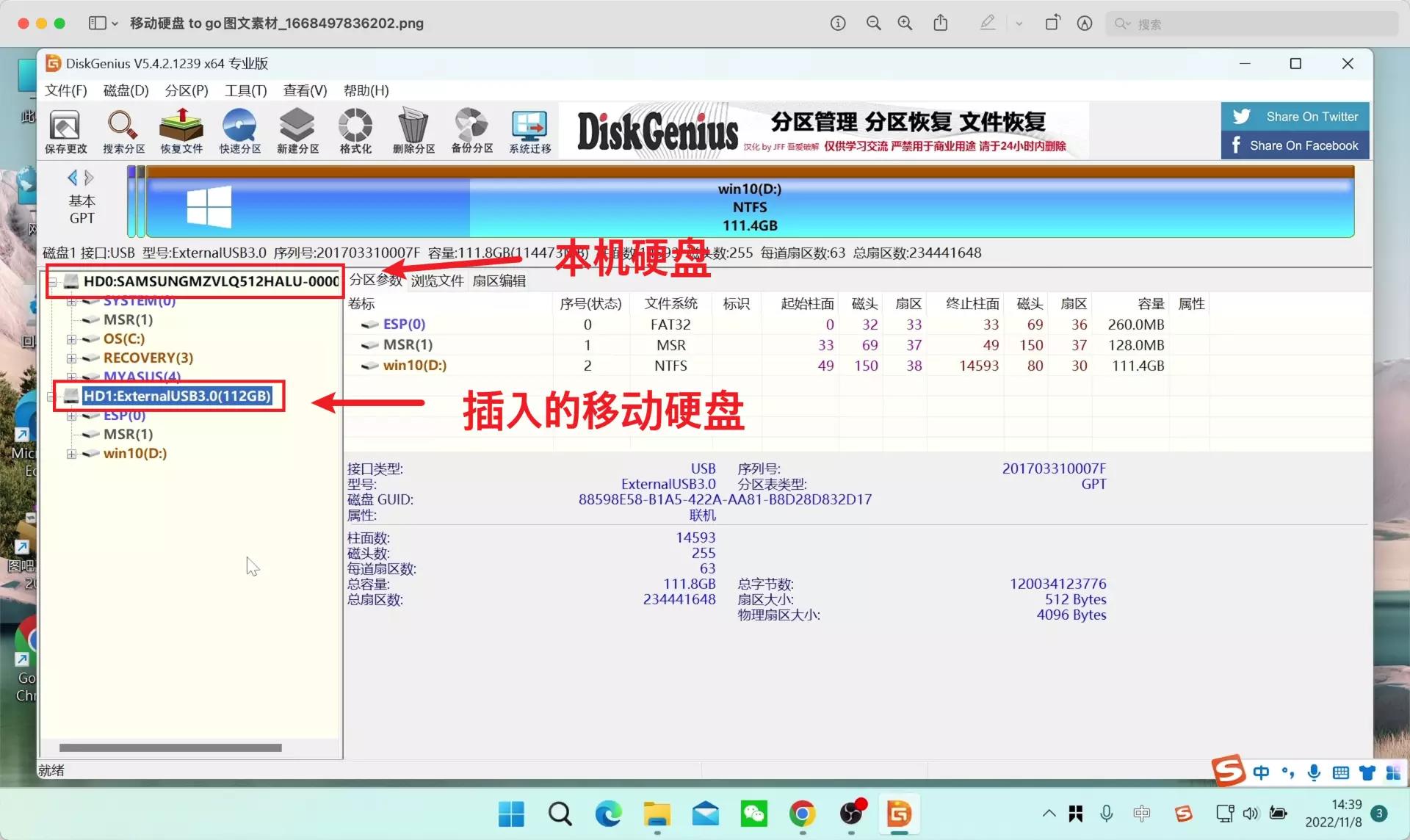Select the 备份分区 (Backup Partition) icon

pos(471,131)
